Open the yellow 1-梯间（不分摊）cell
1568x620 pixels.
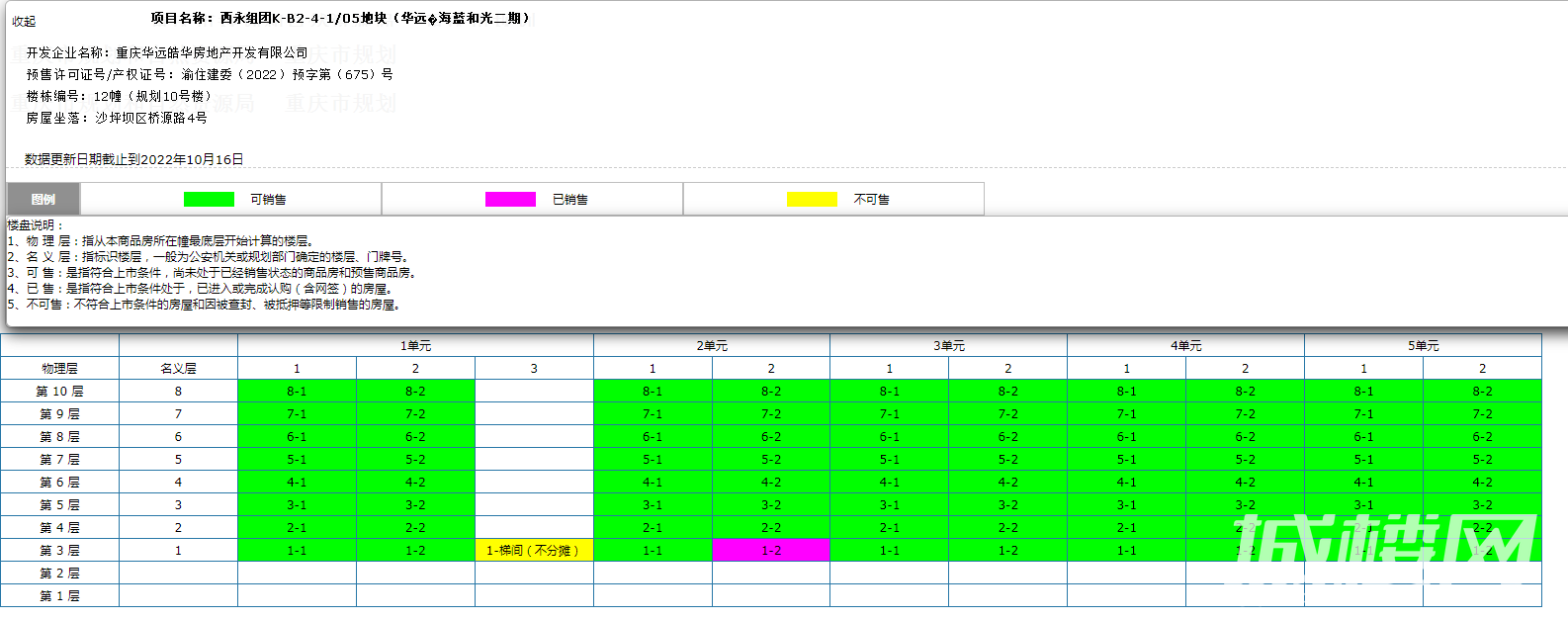(534, 551)
